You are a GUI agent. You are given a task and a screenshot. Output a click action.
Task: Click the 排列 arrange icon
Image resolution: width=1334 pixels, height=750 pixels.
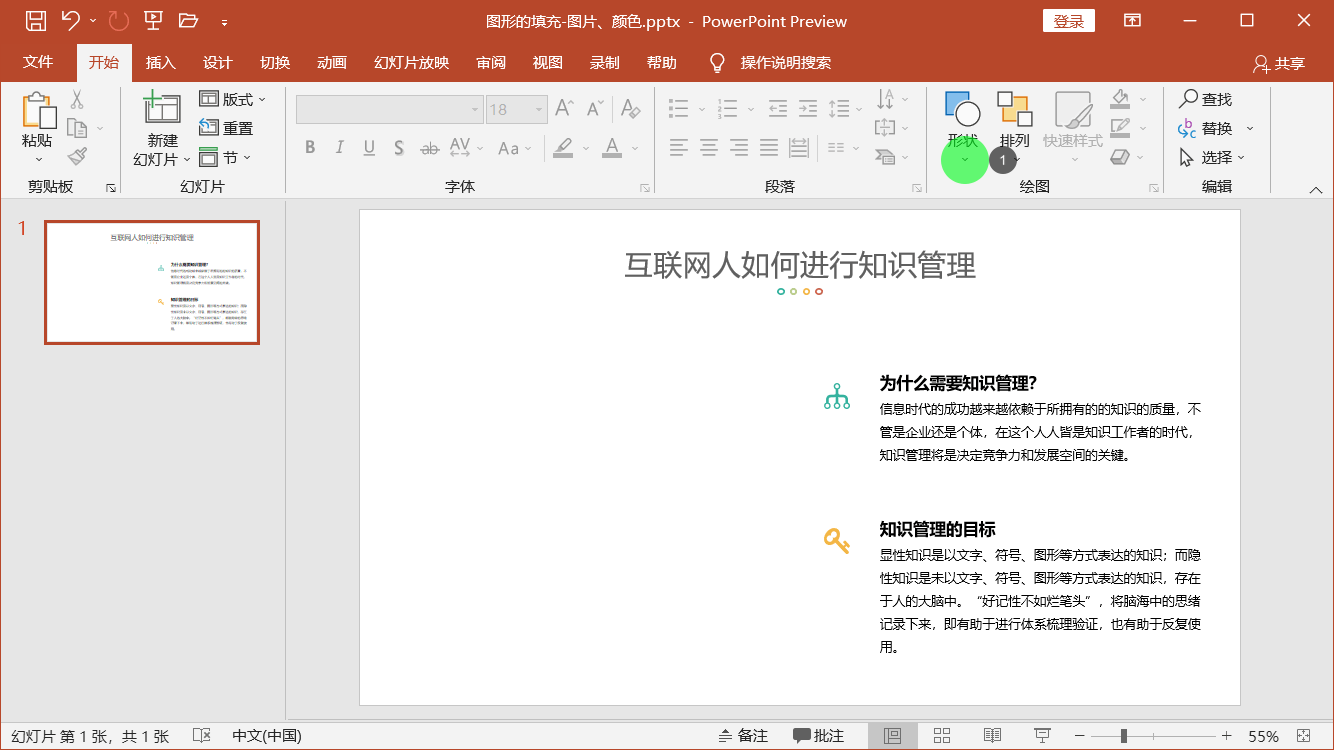click(x=1015, y=109)
